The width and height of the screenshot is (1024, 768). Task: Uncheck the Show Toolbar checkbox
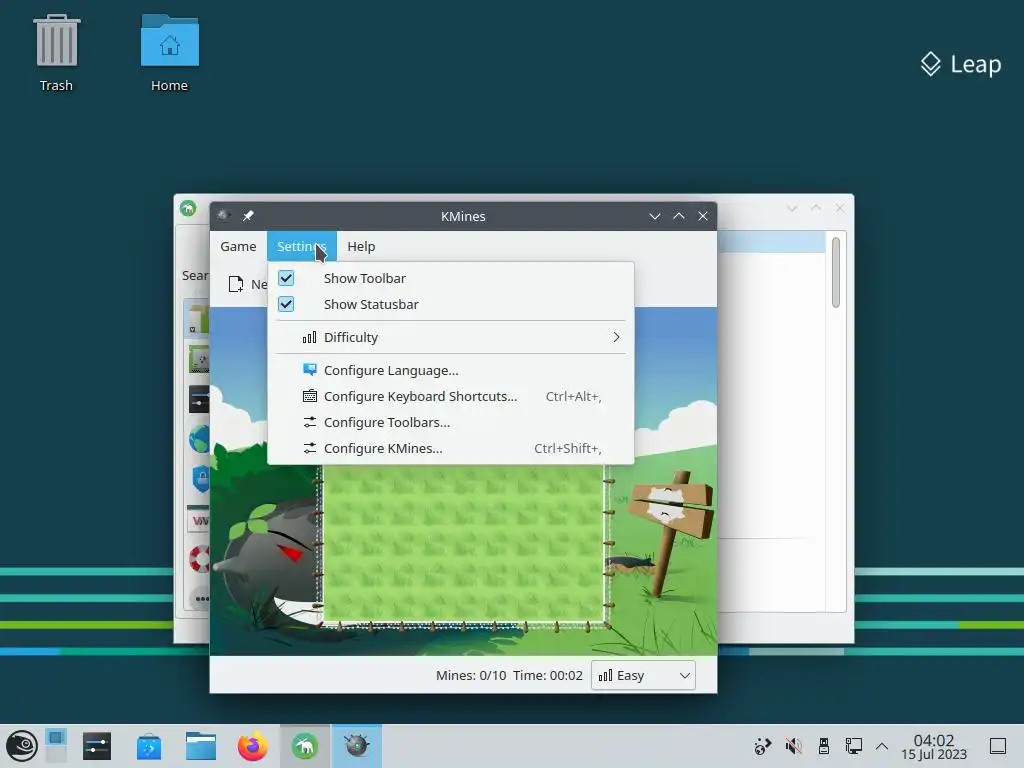[286, 278]
